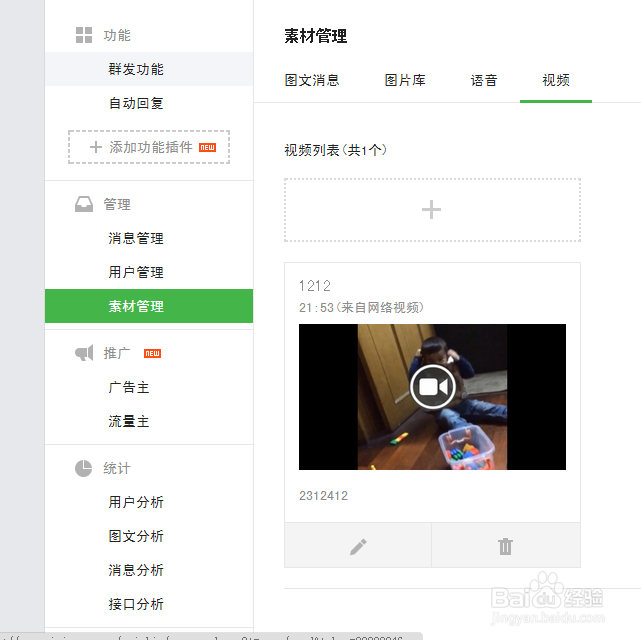
Task: Click the 视频列表（共1个） heading
Action: [336, 150]
